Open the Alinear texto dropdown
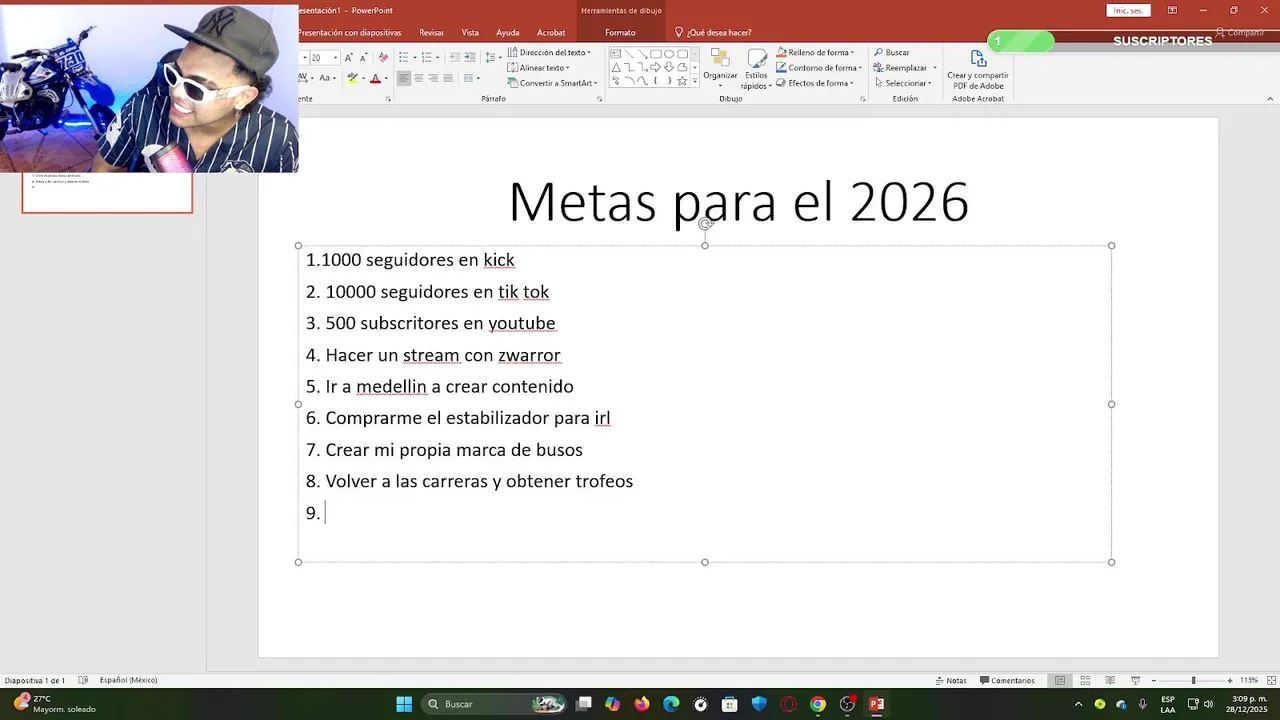Viewport: 1280px width, 720px height. (x=540, y=68)
